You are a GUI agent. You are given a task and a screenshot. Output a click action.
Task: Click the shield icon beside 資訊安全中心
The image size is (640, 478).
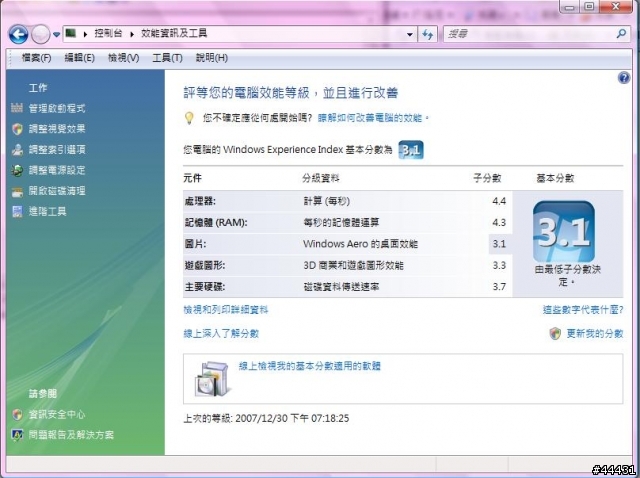(x=17, y=415)
